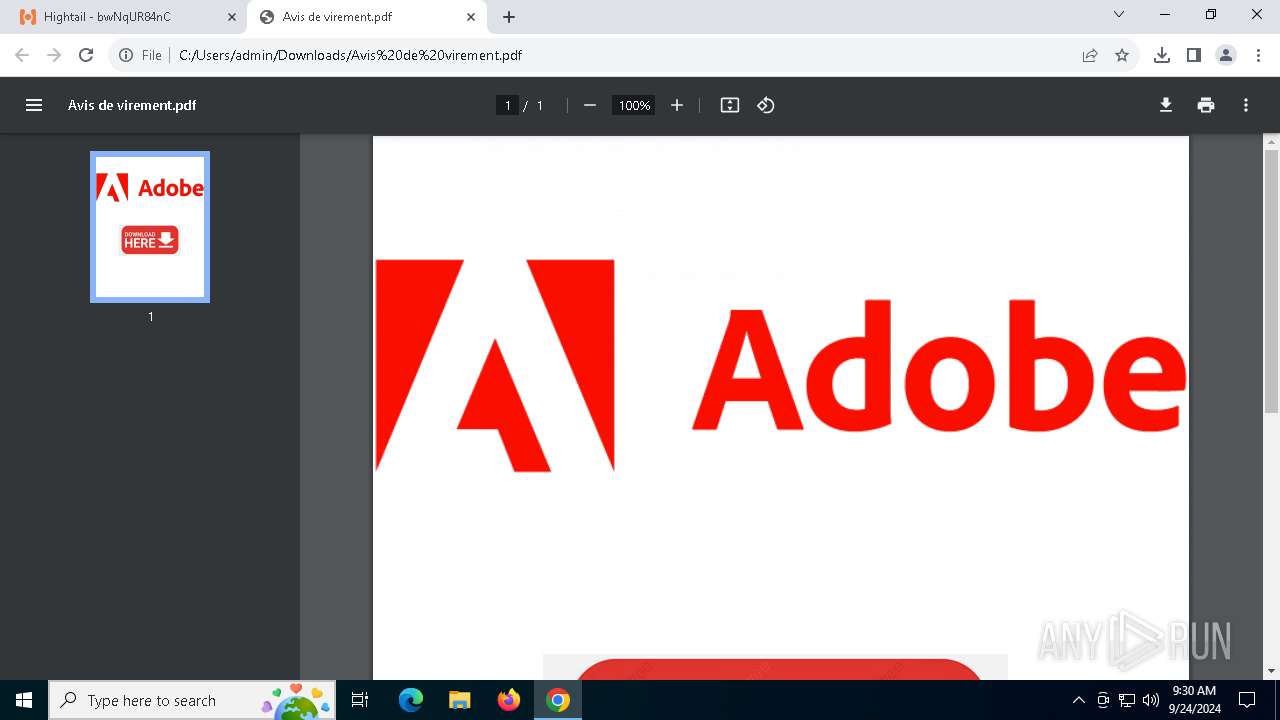Print the PDF document

(x=1206, y=105)
